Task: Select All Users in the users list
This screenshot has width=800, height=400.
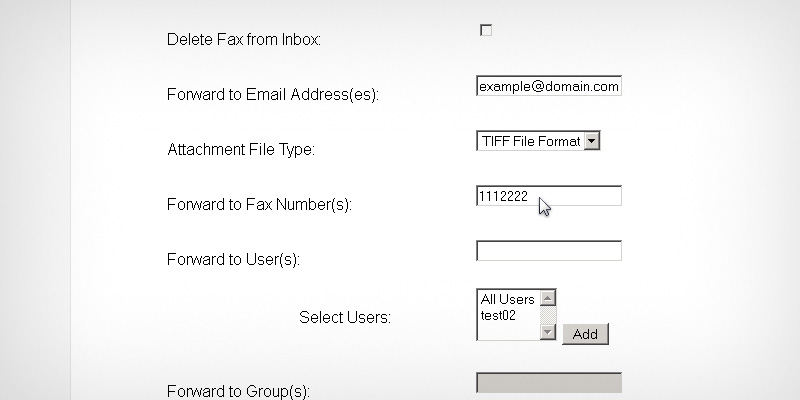Action: tap(507, 299)
